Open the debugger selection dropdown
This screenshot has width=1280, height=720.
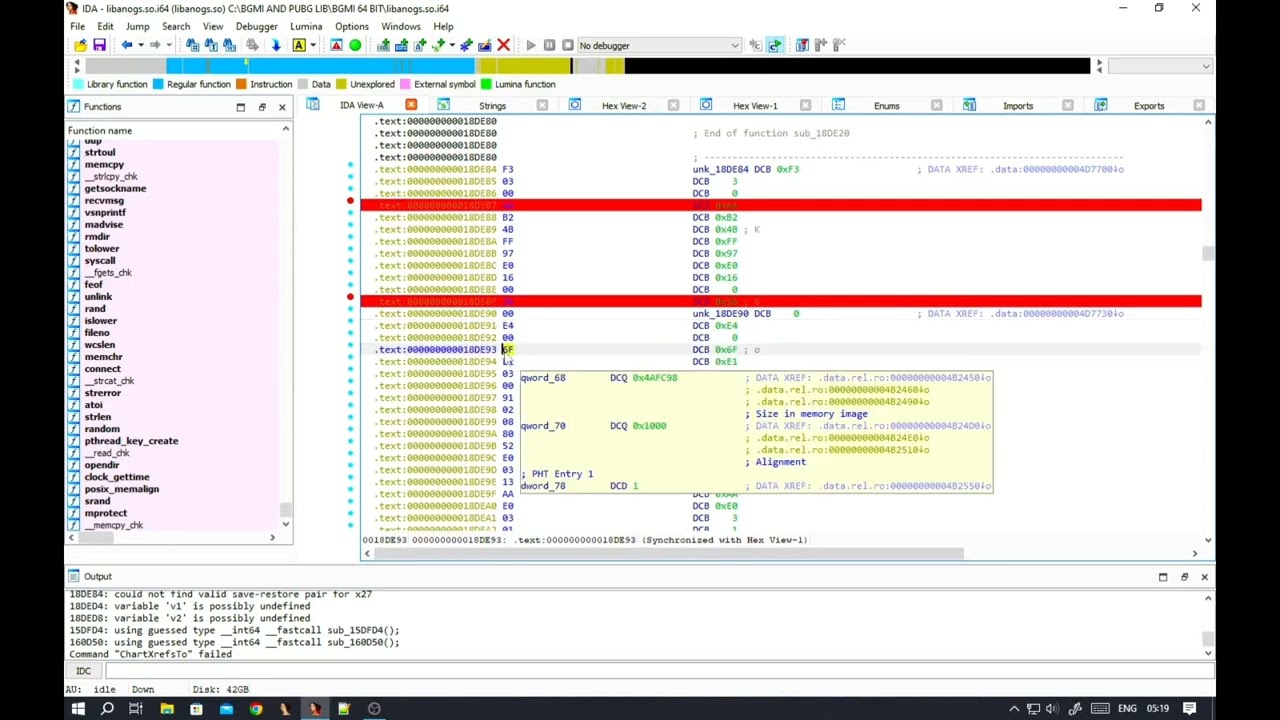(659, 45)
